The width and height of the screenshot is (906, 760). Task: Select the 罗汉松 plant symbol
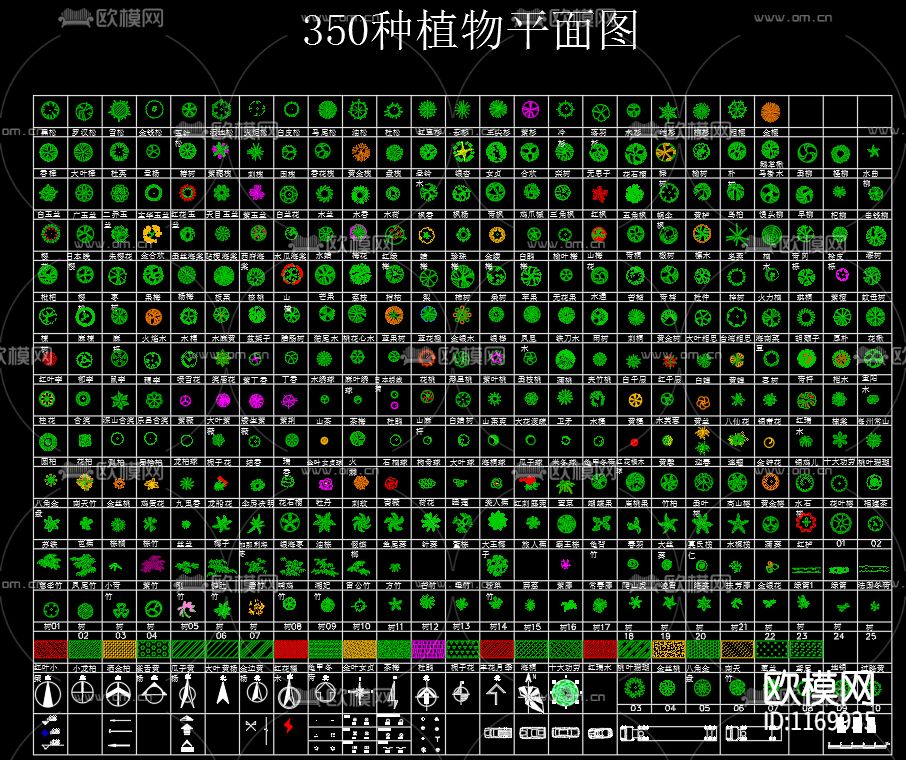coord(84,110)
